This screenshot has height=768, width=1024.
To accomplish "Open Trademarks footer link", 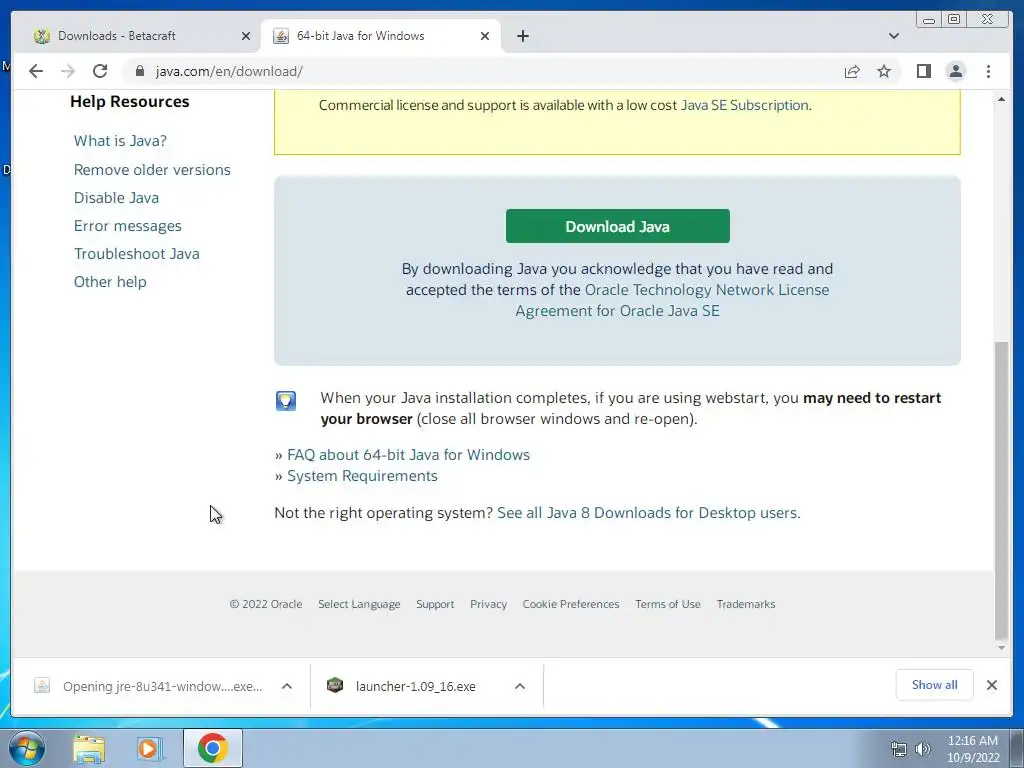I will point(746,604).
